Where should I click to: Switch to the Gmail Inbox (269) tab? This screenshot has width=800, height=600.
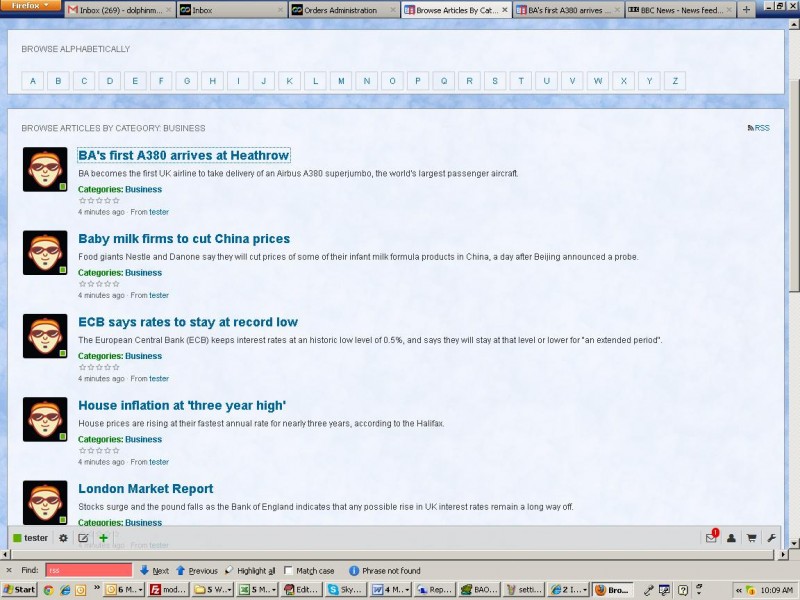(x=120, y=10)
